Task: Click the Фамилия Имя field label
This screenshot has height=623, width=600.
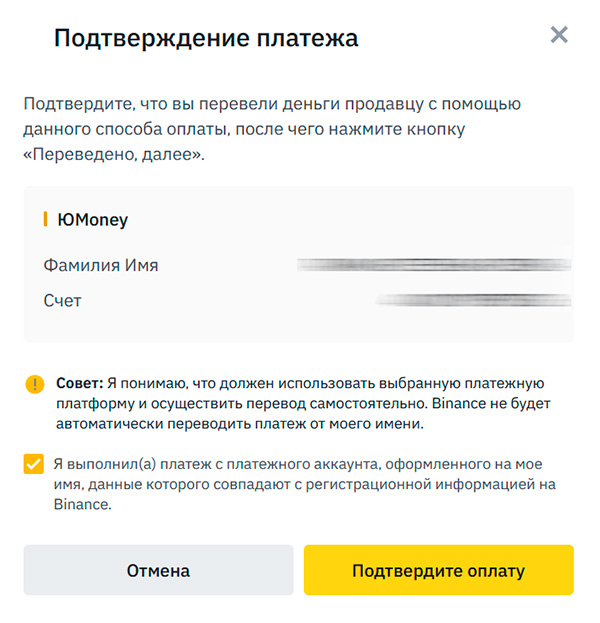Action: point(101,266)
